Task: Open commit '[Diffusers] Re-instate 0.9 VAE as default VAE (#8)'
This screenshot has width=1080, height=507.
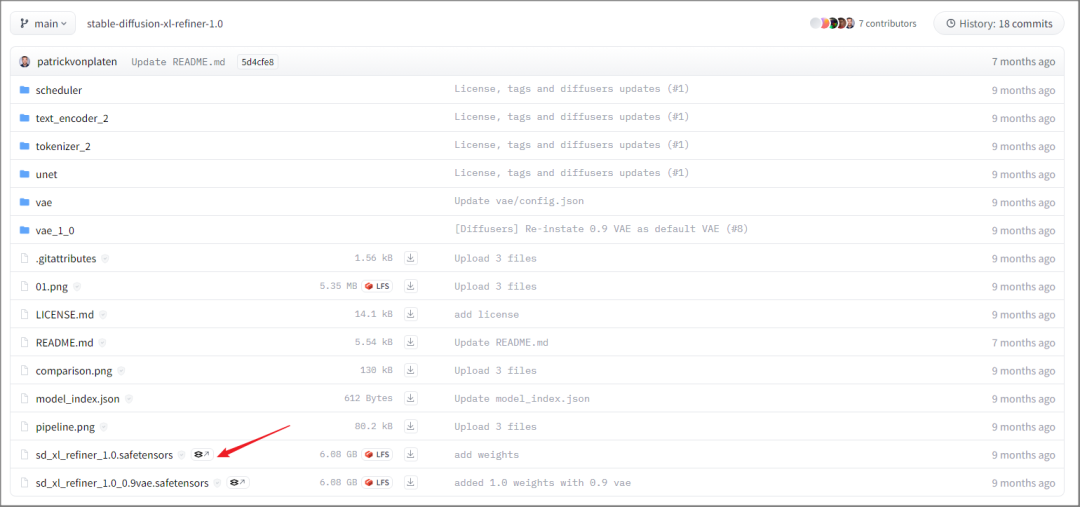Action: (x=601, y=229)
